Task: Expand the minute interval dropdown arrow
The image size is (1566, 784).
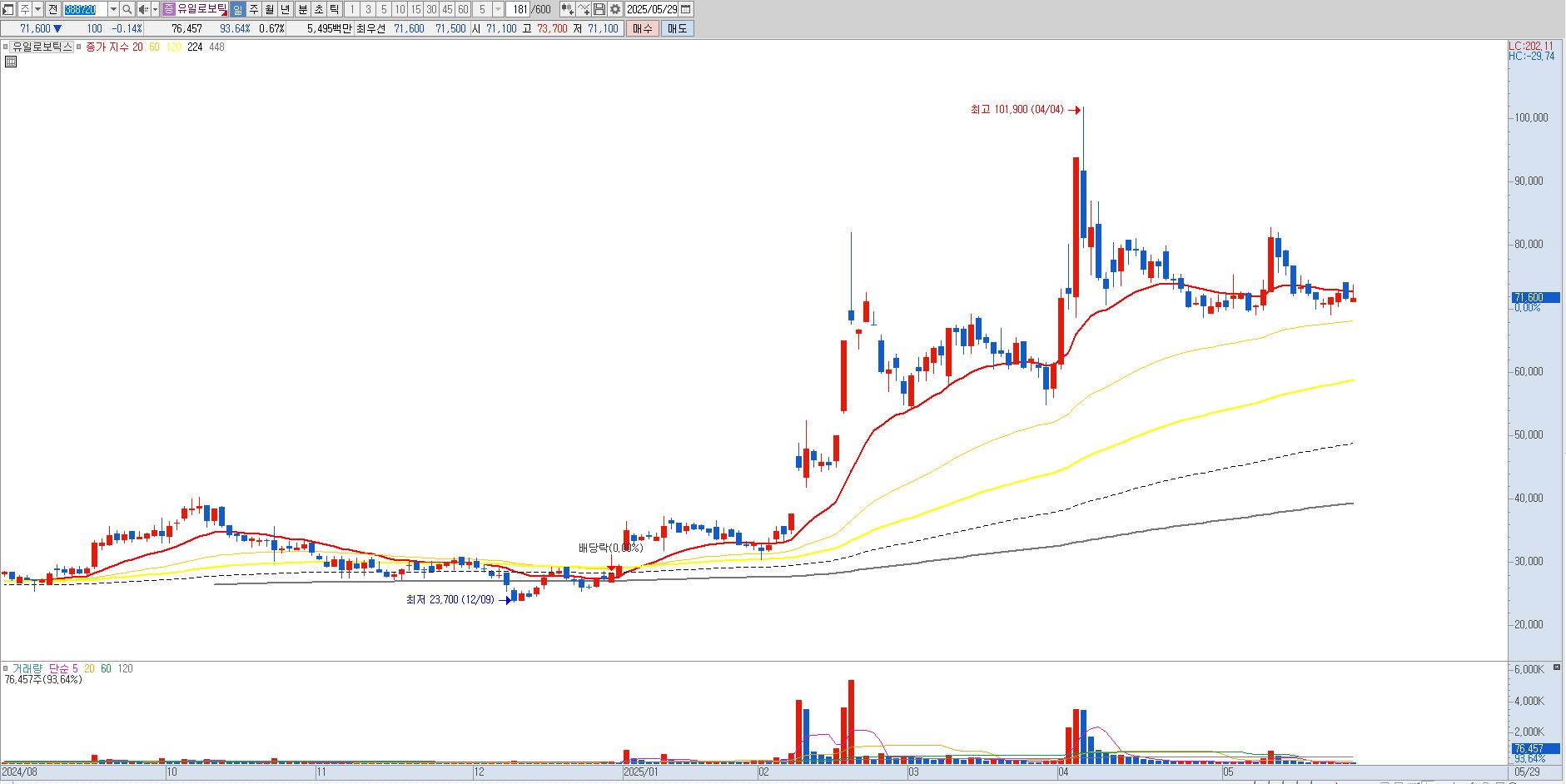Action: 498,9
